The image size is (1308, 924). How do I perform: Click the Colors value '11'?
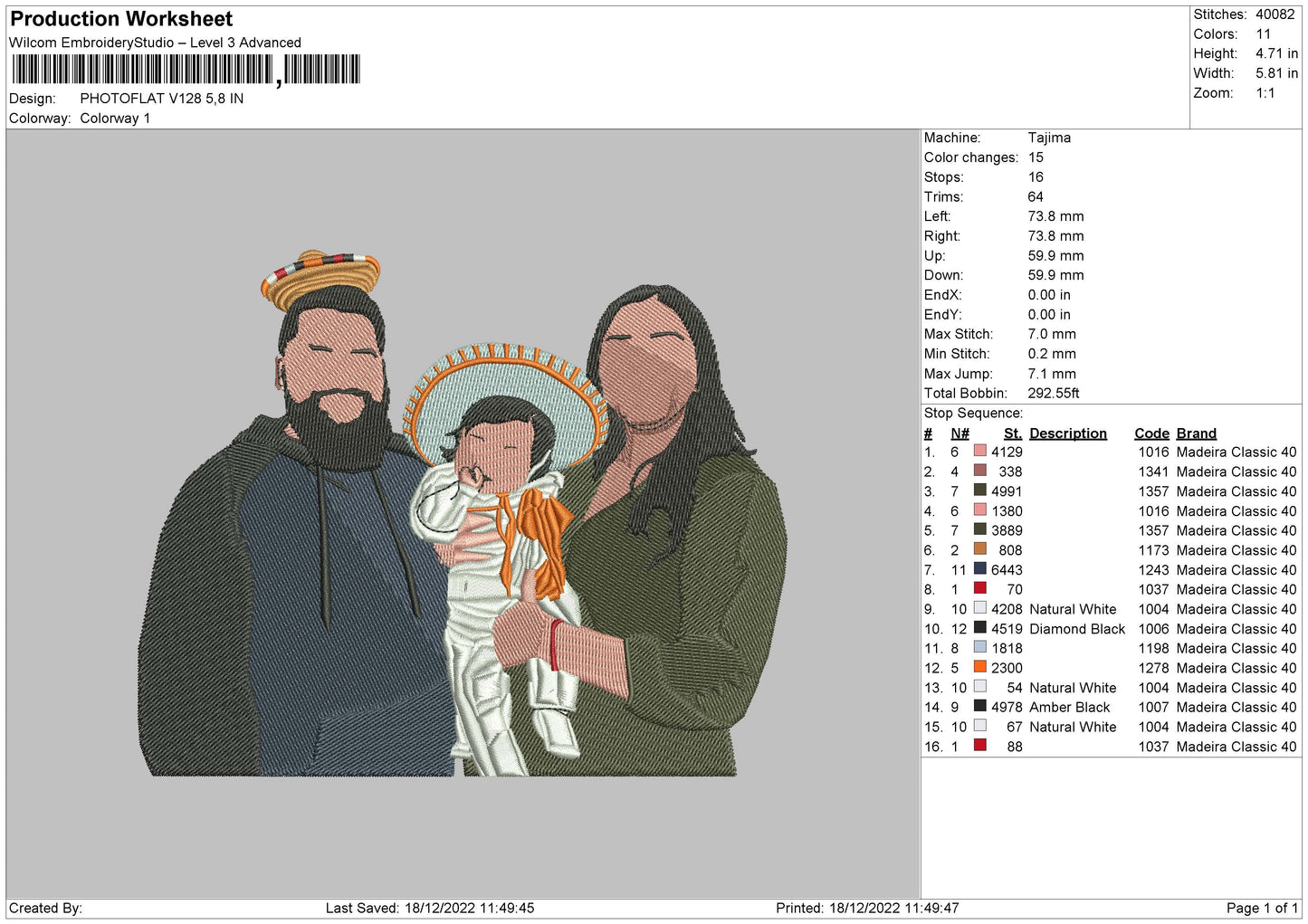1264,34
